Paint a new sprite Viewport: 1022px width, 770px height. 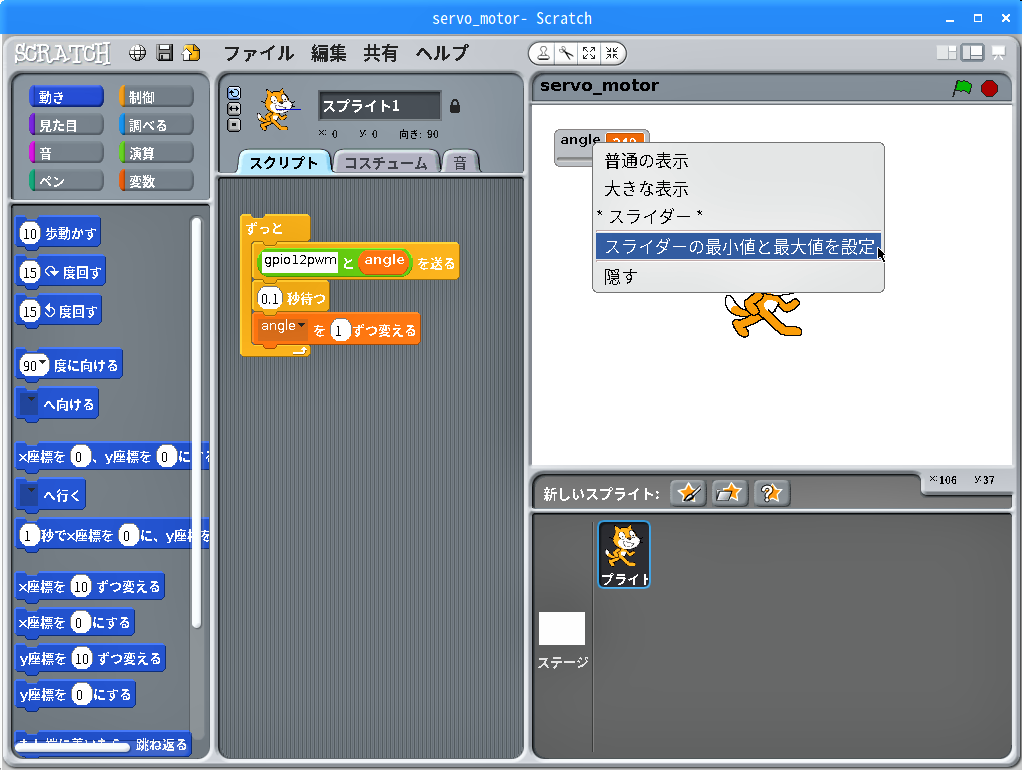(x=688, y=493)
